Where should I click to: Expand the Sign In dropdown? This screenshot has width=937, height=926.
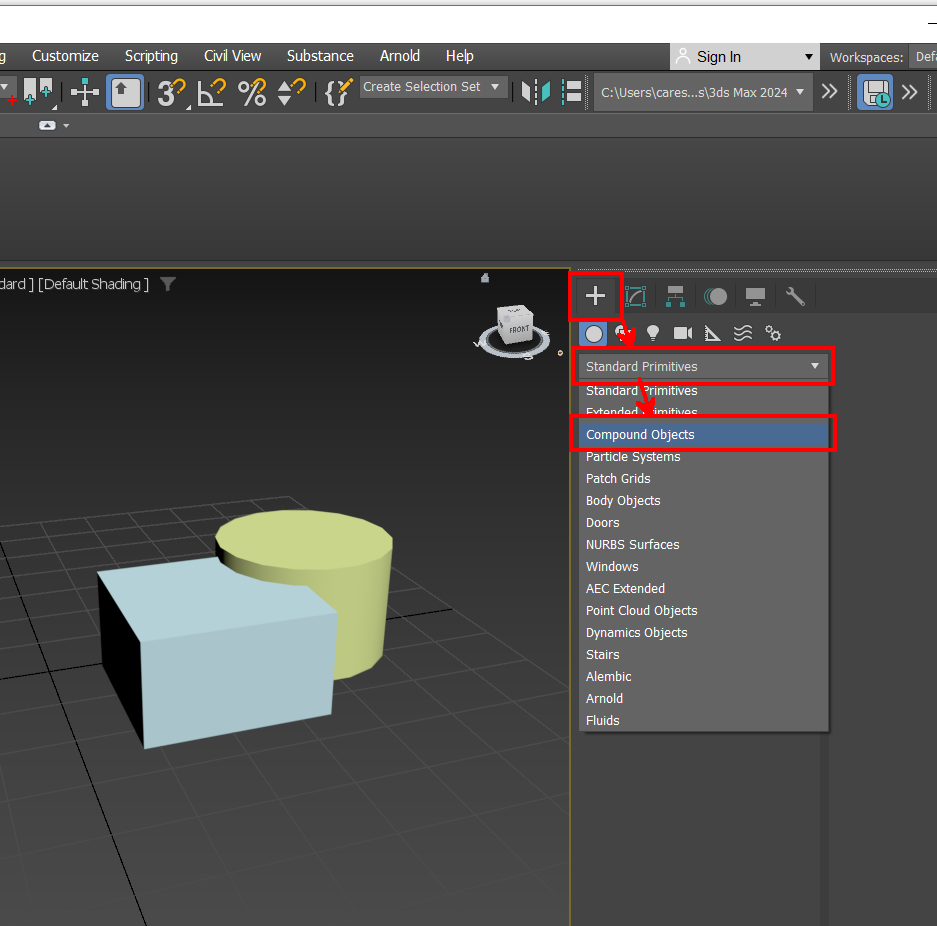(x=745, y=57)
